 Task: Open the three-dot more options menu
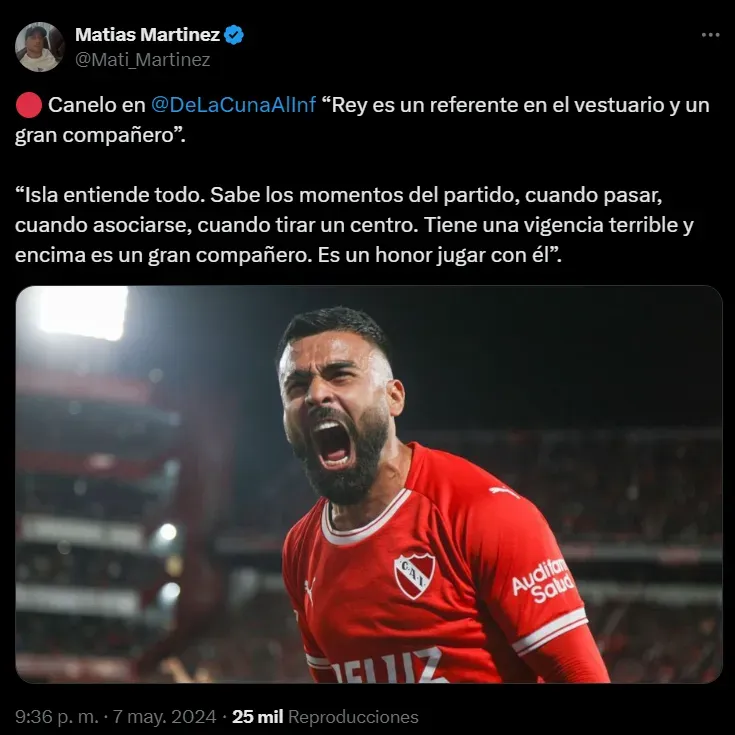pos(710,35)
